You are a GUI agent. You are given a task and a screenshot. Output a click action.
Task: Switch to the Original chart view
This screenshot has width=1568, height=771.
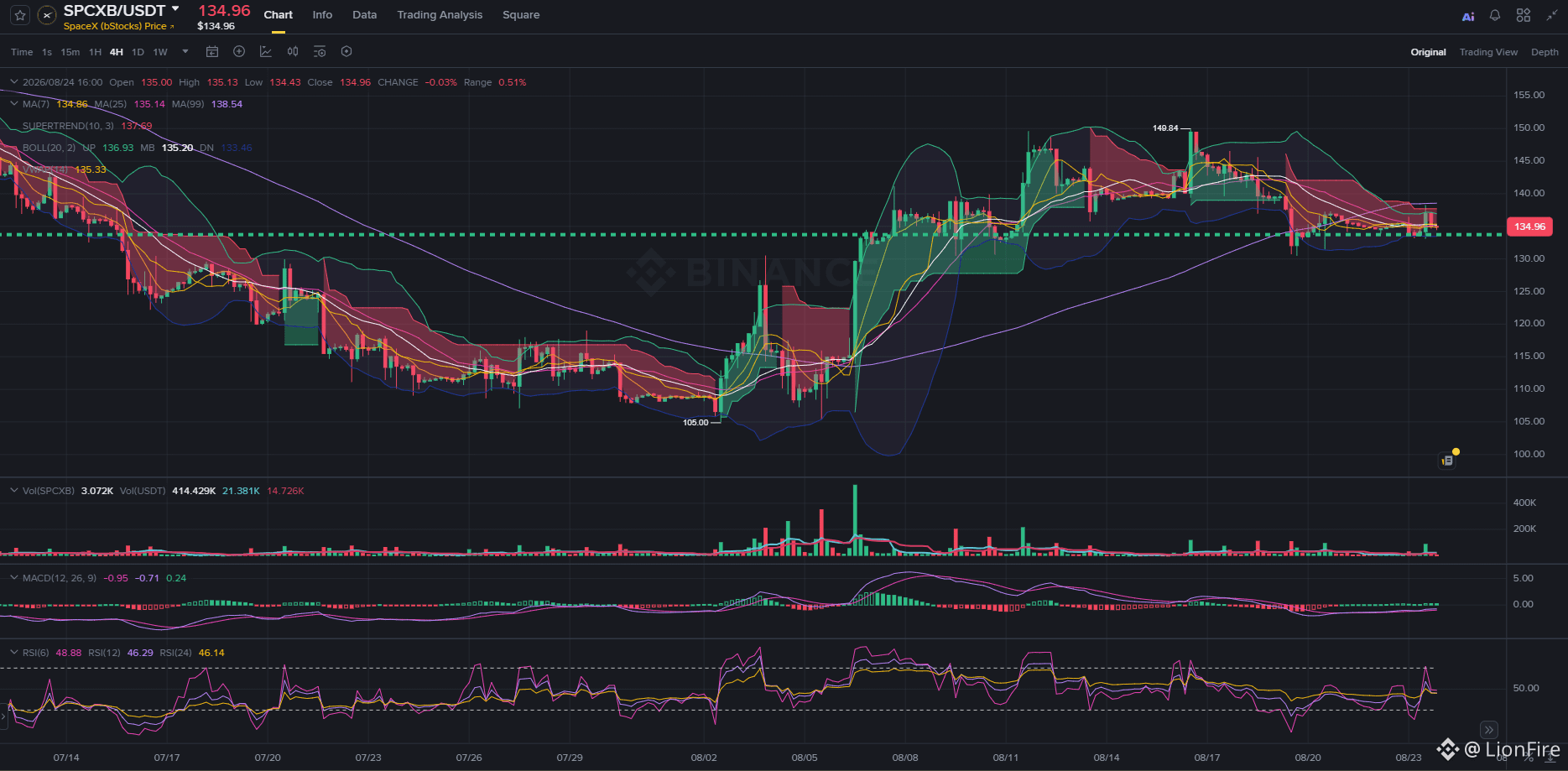point(1428,52)
